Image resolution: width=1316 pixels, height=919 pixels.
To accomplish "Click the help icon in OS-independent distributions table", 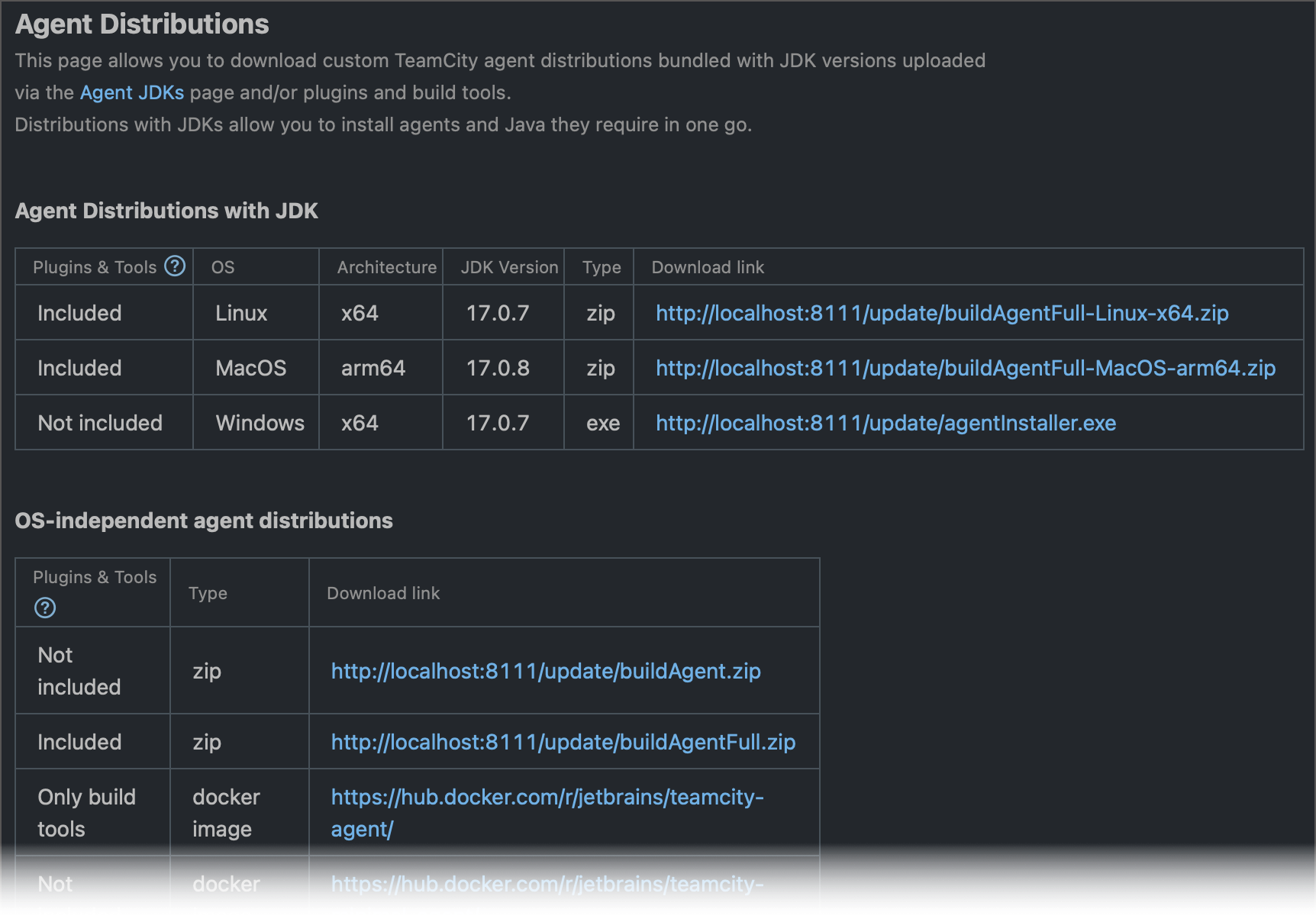I will [44, 608].
